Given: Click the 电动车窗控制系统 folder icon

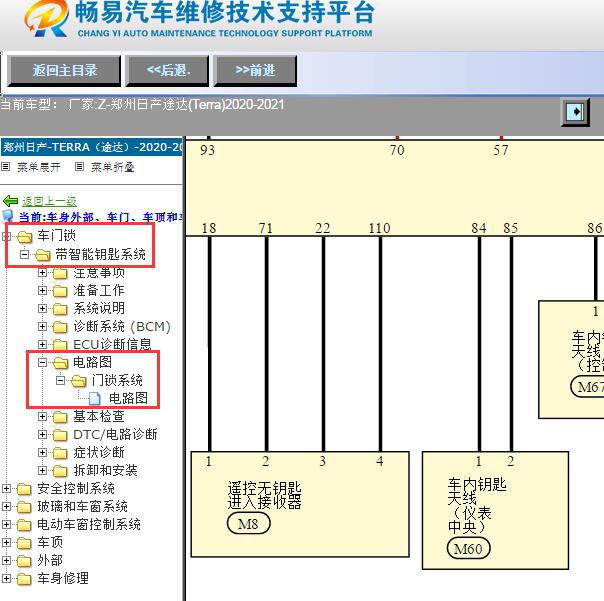Looking at the screenshot, I should coord(24,525).
